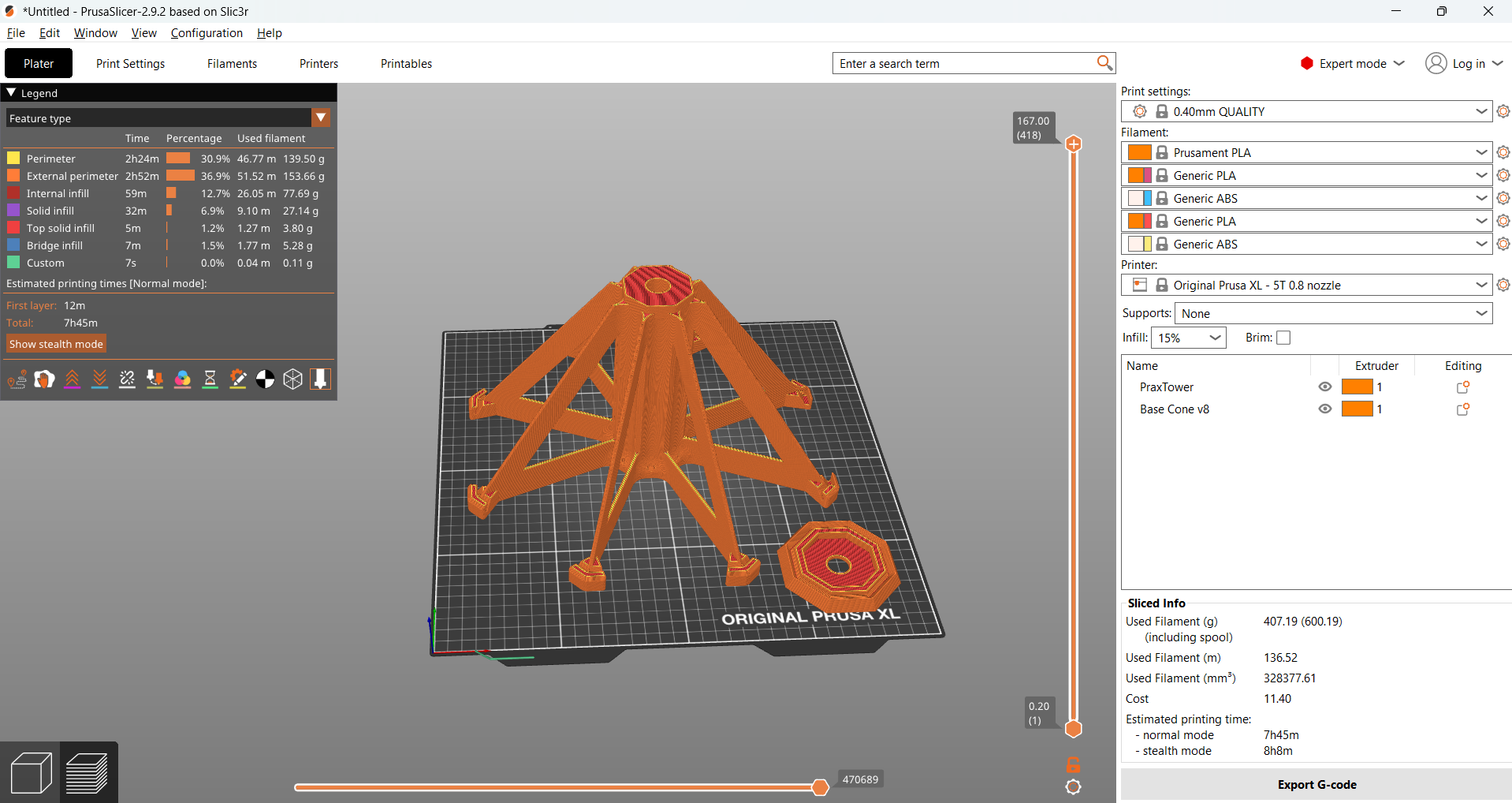Image resolution: width=1512 pixels, height=803 pixels.
Task: Switch to the Printables tab
Action: click(406, 63)
